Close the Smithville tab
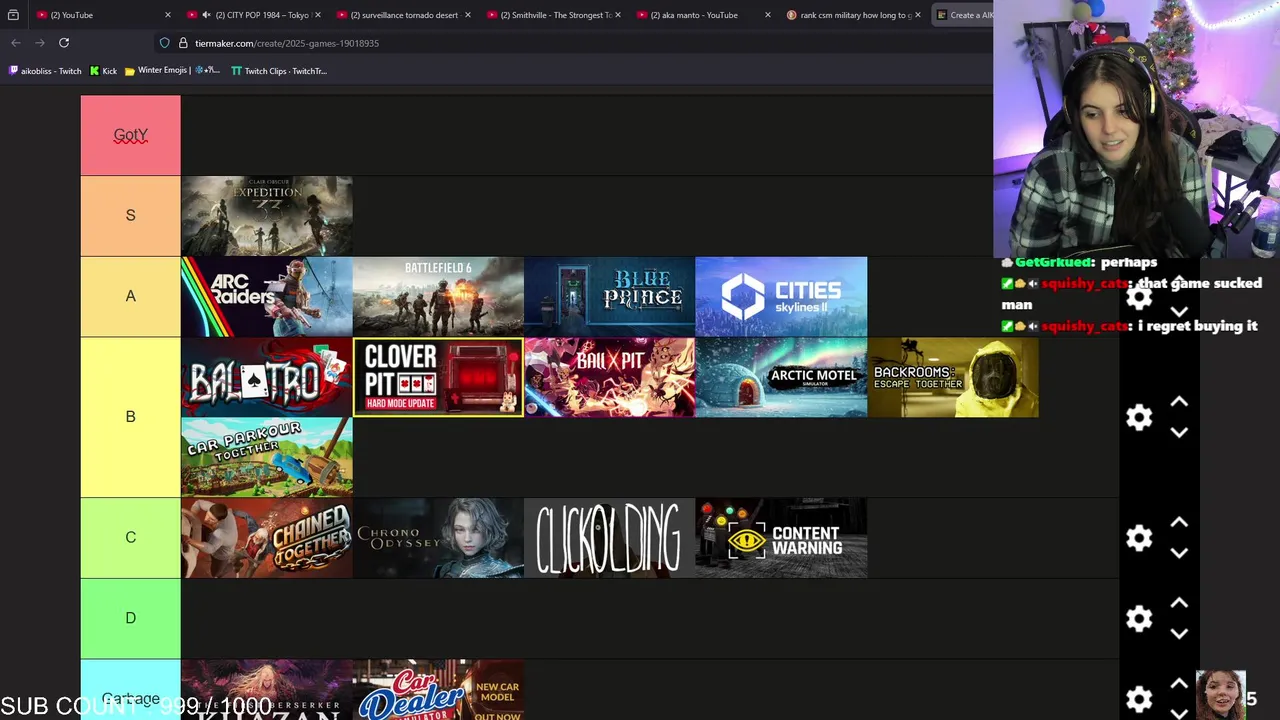 point(617,15)
